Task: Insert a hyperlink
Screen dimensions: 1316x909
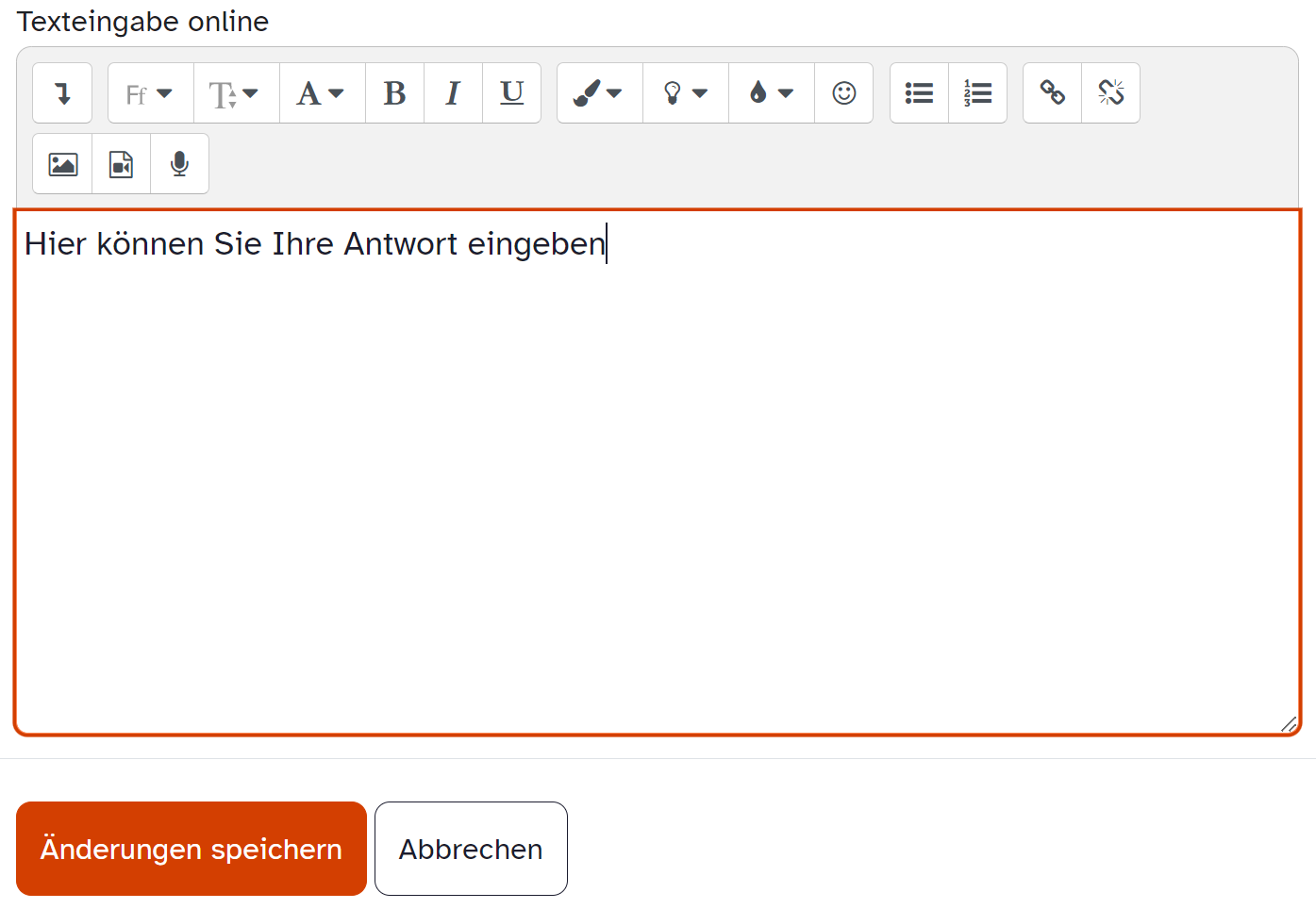Action: [1052, 92]
